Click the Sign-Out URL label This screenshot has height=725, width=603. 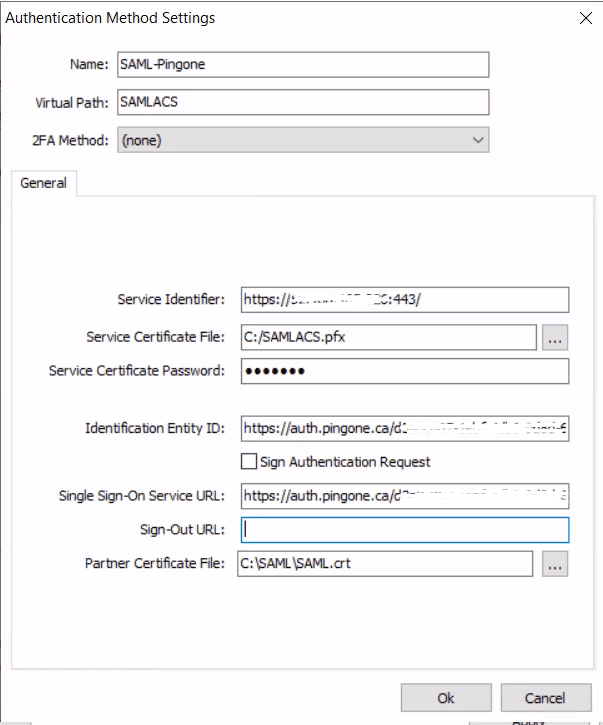pos(183,529)
